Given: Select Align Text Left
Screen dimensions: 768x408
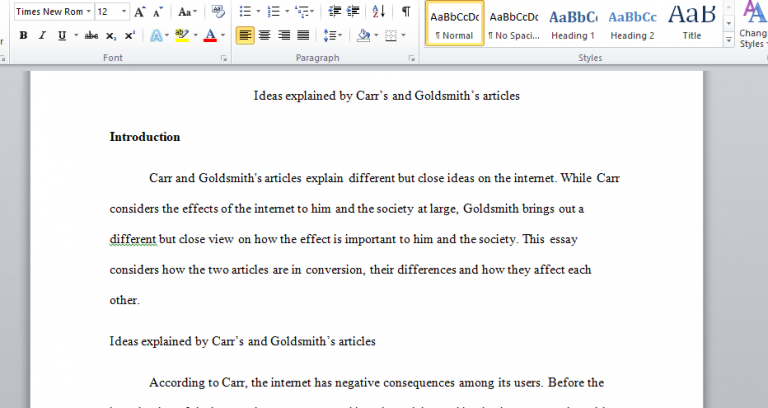Looking at the screenshot, I should click(x=245, y=36).
